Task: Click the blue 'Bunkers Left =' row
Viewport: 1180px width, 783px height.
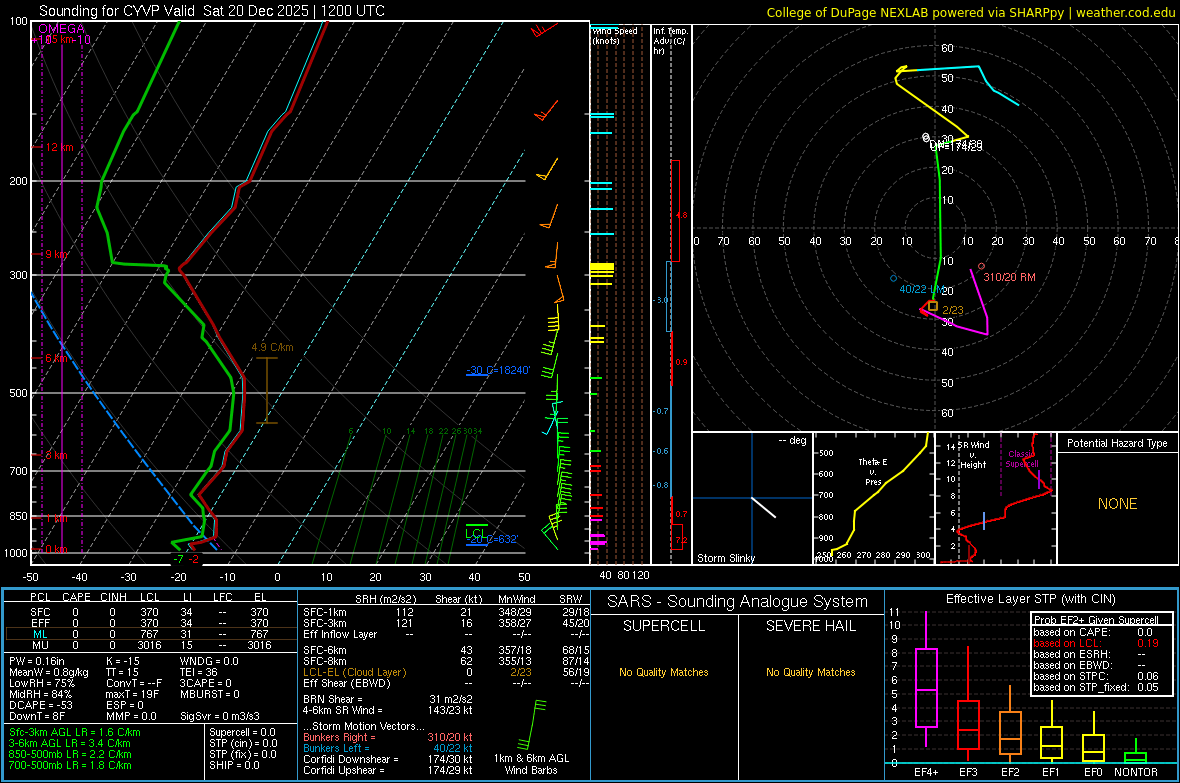Action: click(388, 748)
